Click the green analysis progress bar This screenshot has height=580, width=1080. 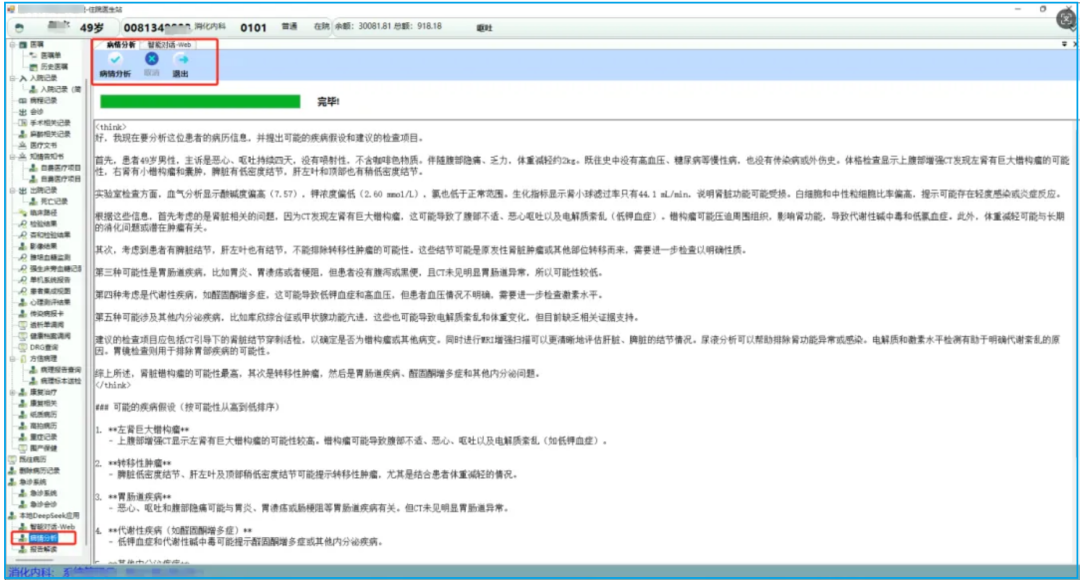tap(200, 101)
